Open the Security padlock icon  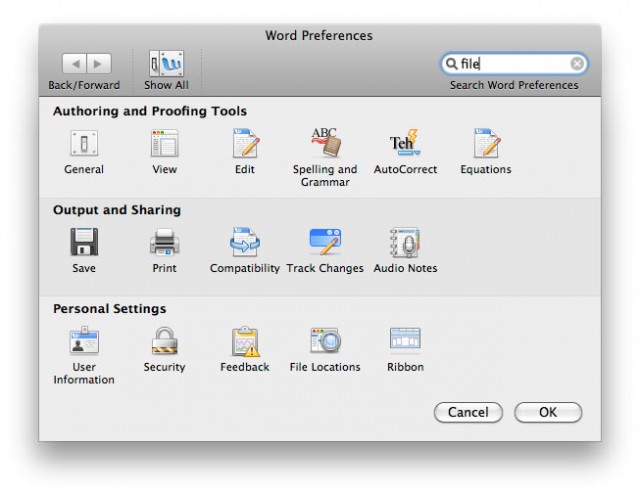164,340
